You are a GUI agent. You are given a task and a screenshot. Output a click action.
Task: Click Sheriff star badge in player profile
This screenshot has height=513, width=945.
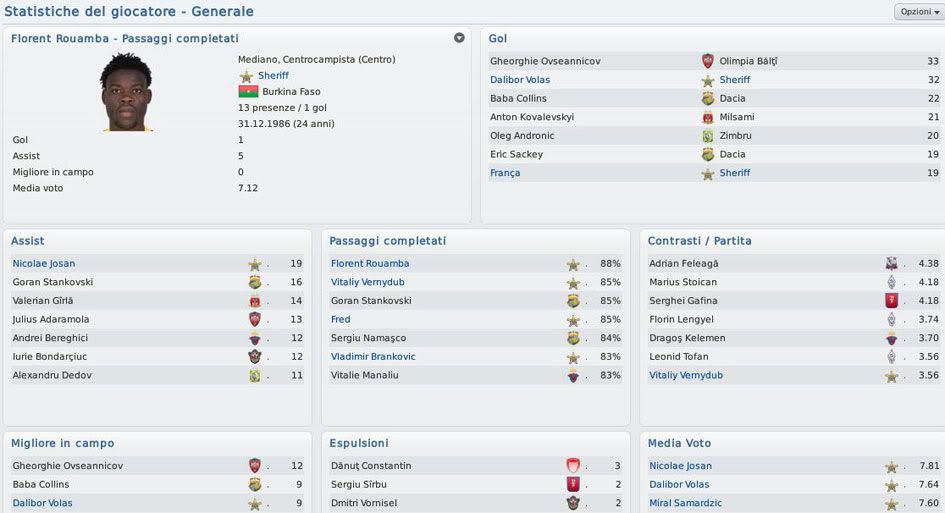246,76
